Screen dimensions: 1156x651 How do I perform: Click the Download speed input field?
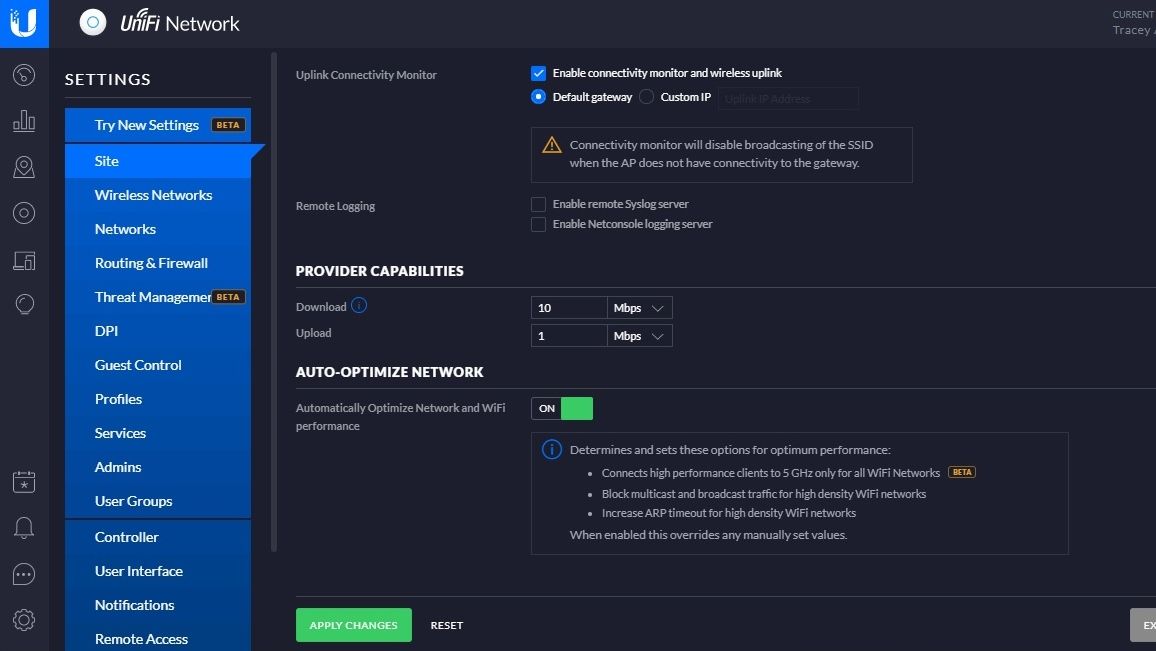pos(568,308)
